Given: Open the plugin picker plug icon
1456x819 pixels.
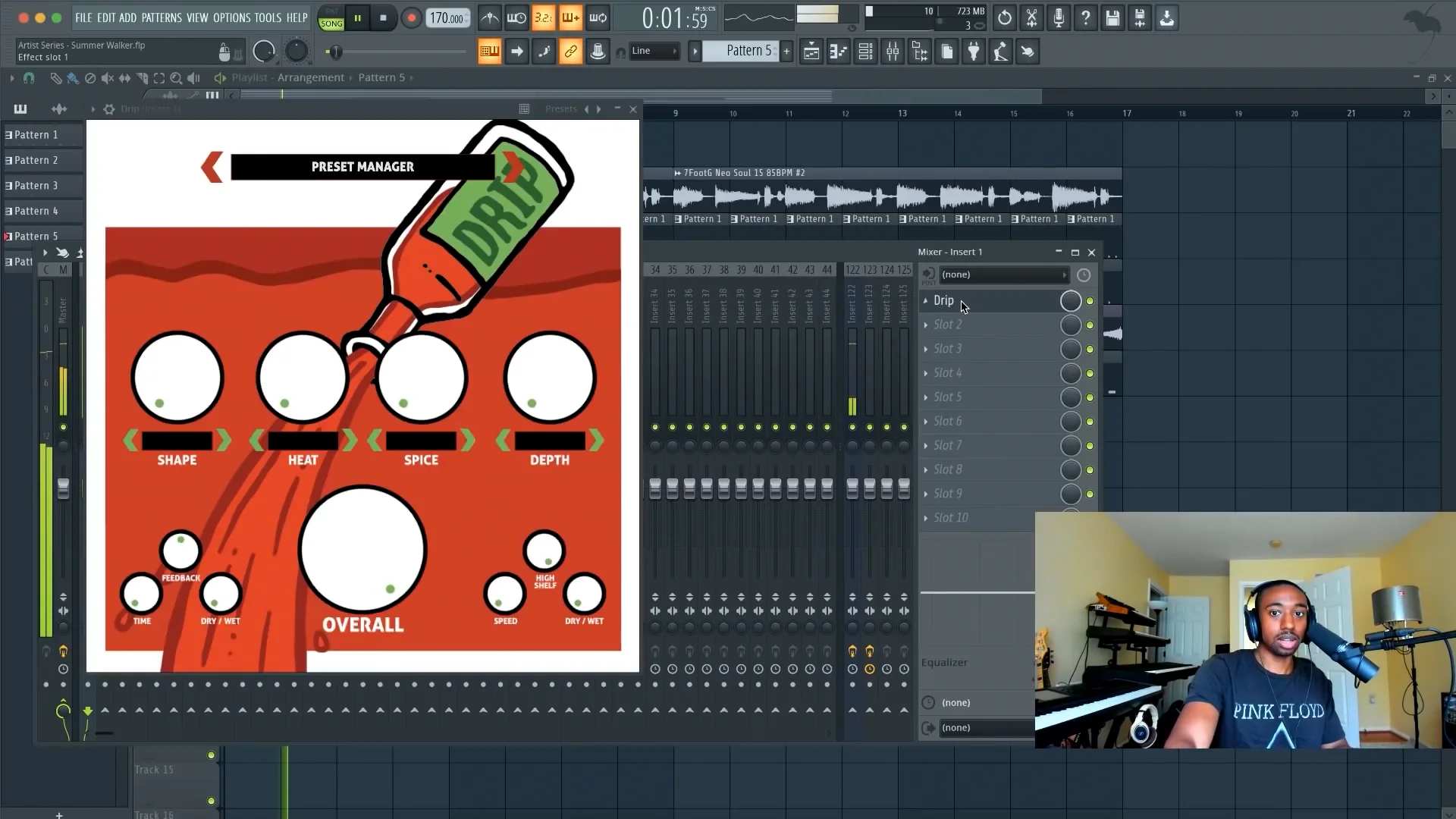Looking at the screenshot, I should tap(974, 52).
